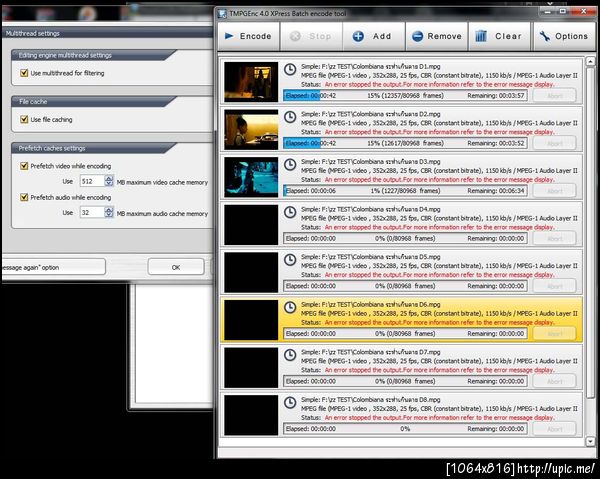Image resolution: width=600 pixels, height=479 pixels.
Task: Click the clock icon for D3.mpg job
Action: pos(290,165)
